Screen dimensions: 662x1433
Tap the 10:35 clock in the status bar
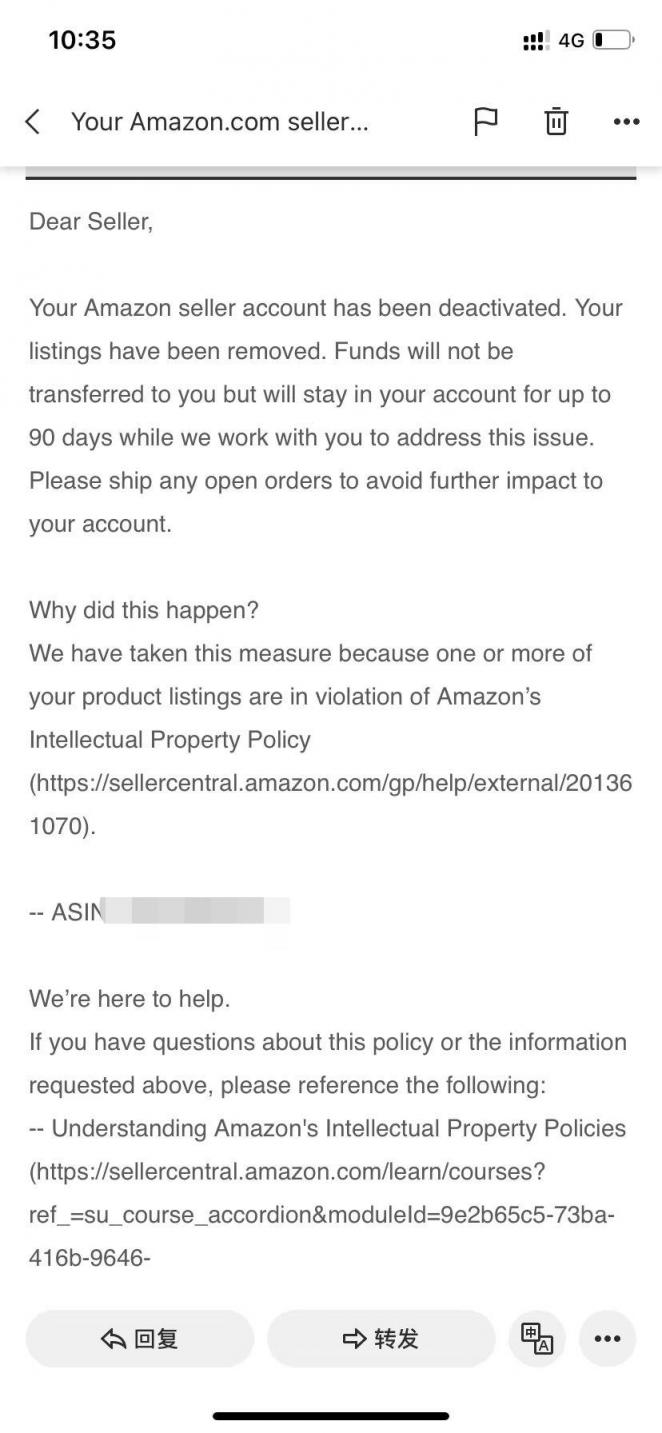tap(82, 40)
